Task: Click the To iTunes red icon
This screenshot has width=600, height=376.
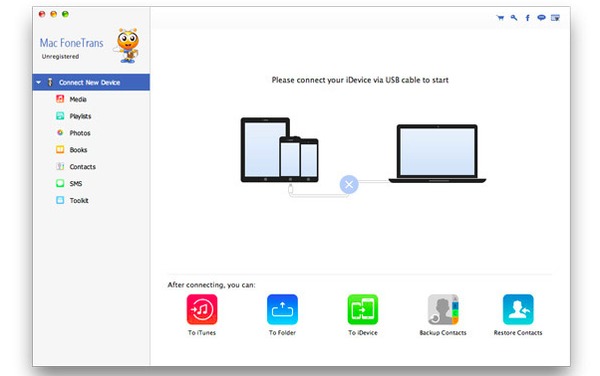Action: (202, 309)
